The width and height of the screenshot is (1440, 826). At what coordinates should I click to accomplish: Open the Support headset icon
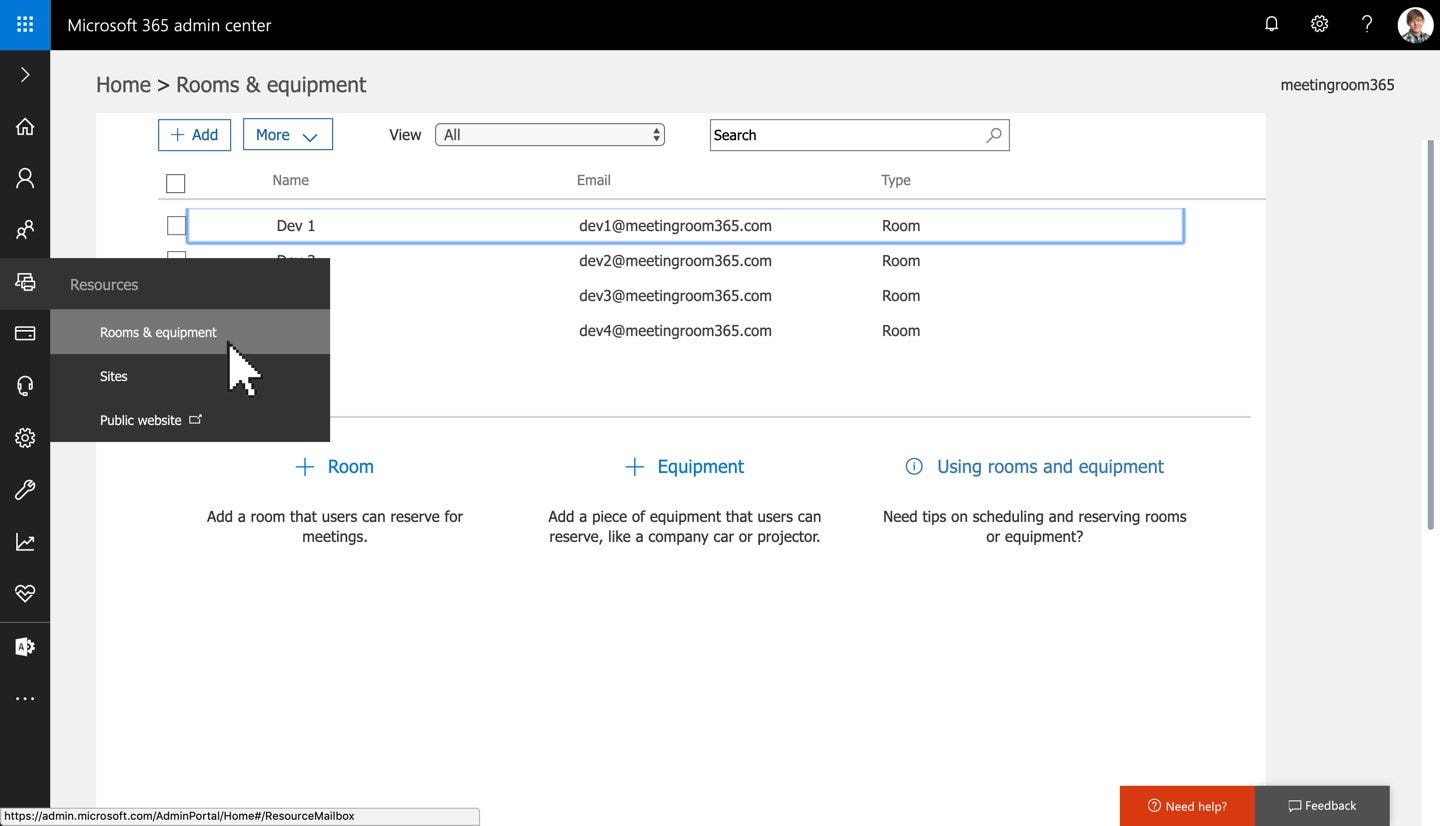pyautogui.click(x=25, y=385)
